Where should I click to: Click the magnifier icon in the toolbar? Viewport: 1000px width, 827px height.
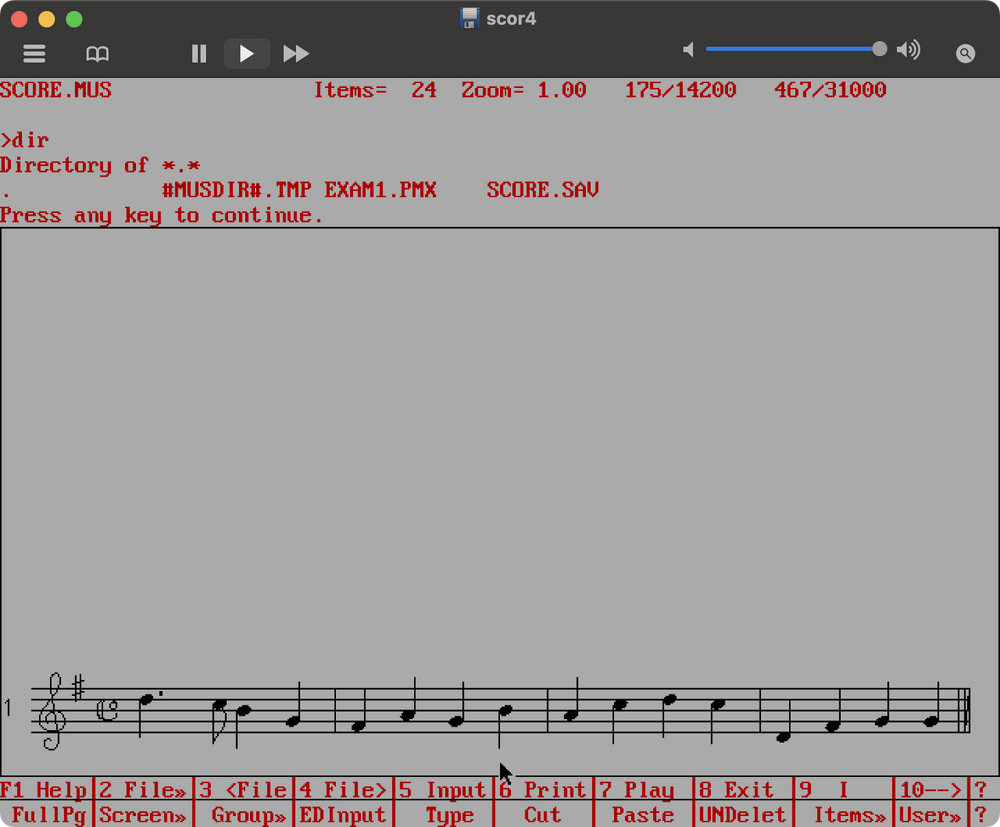pyautogui.click(x=965, y=54)
